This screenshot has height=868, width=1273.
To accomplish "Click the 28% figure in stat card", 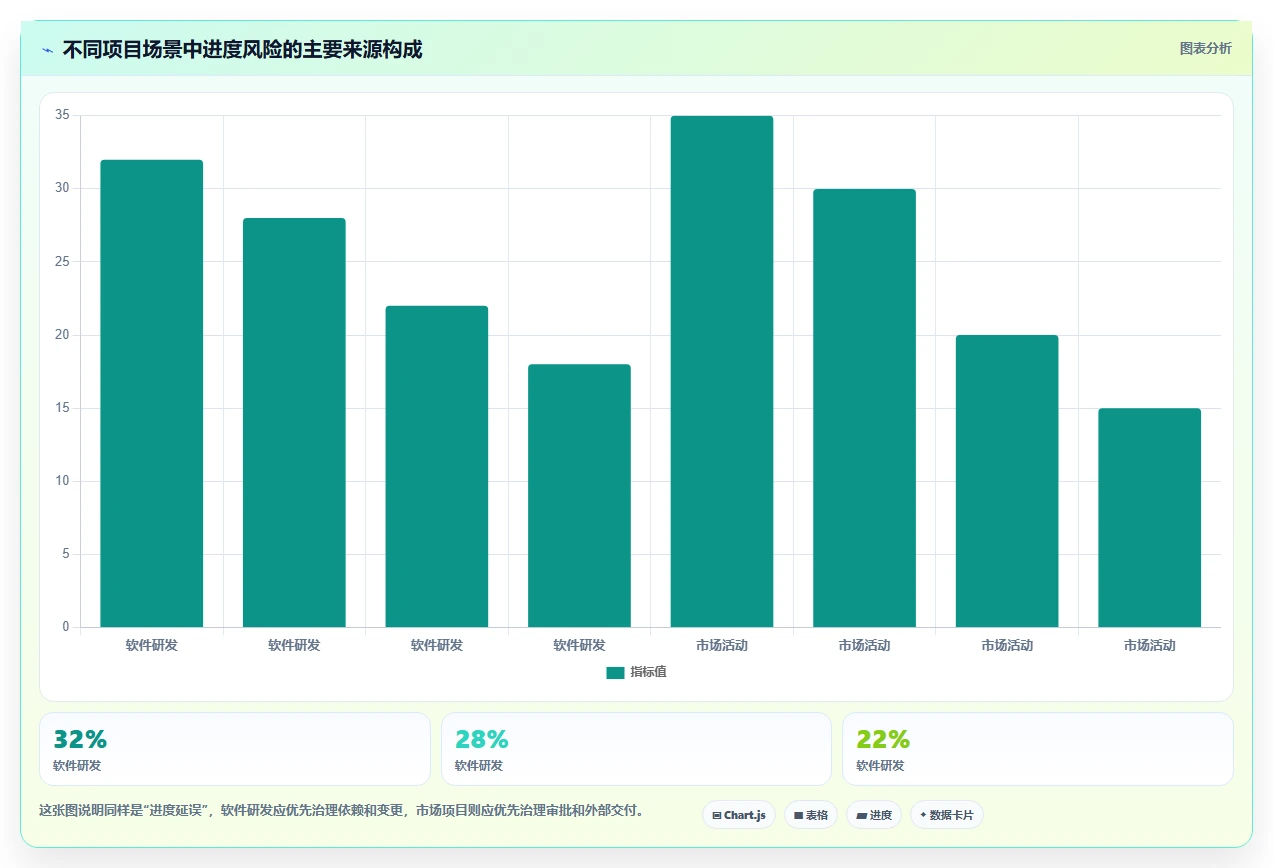I will 482,740.
